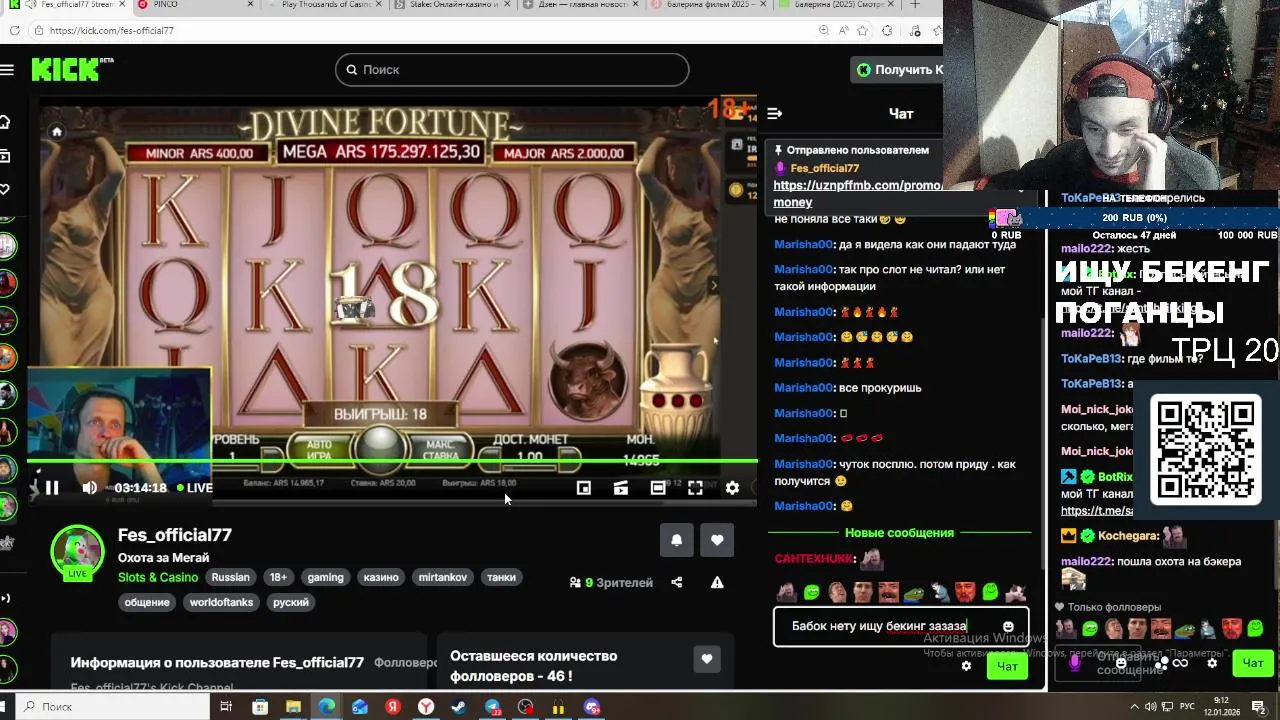Click the Получить K button

[898, 70]
